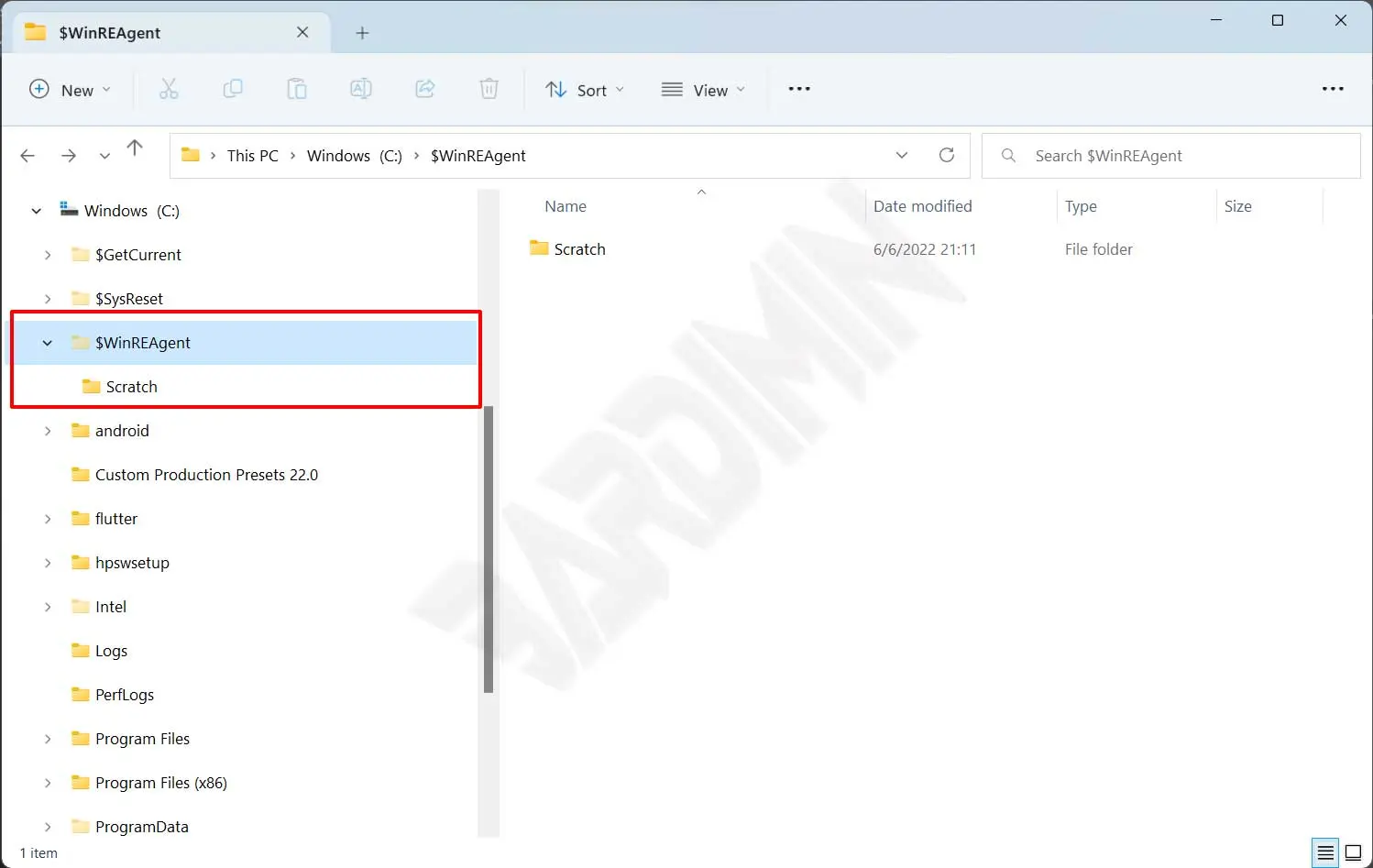1373x868 pixels.
Task: Click the Share icon in toolbar
Action: (x=425, y=89)
